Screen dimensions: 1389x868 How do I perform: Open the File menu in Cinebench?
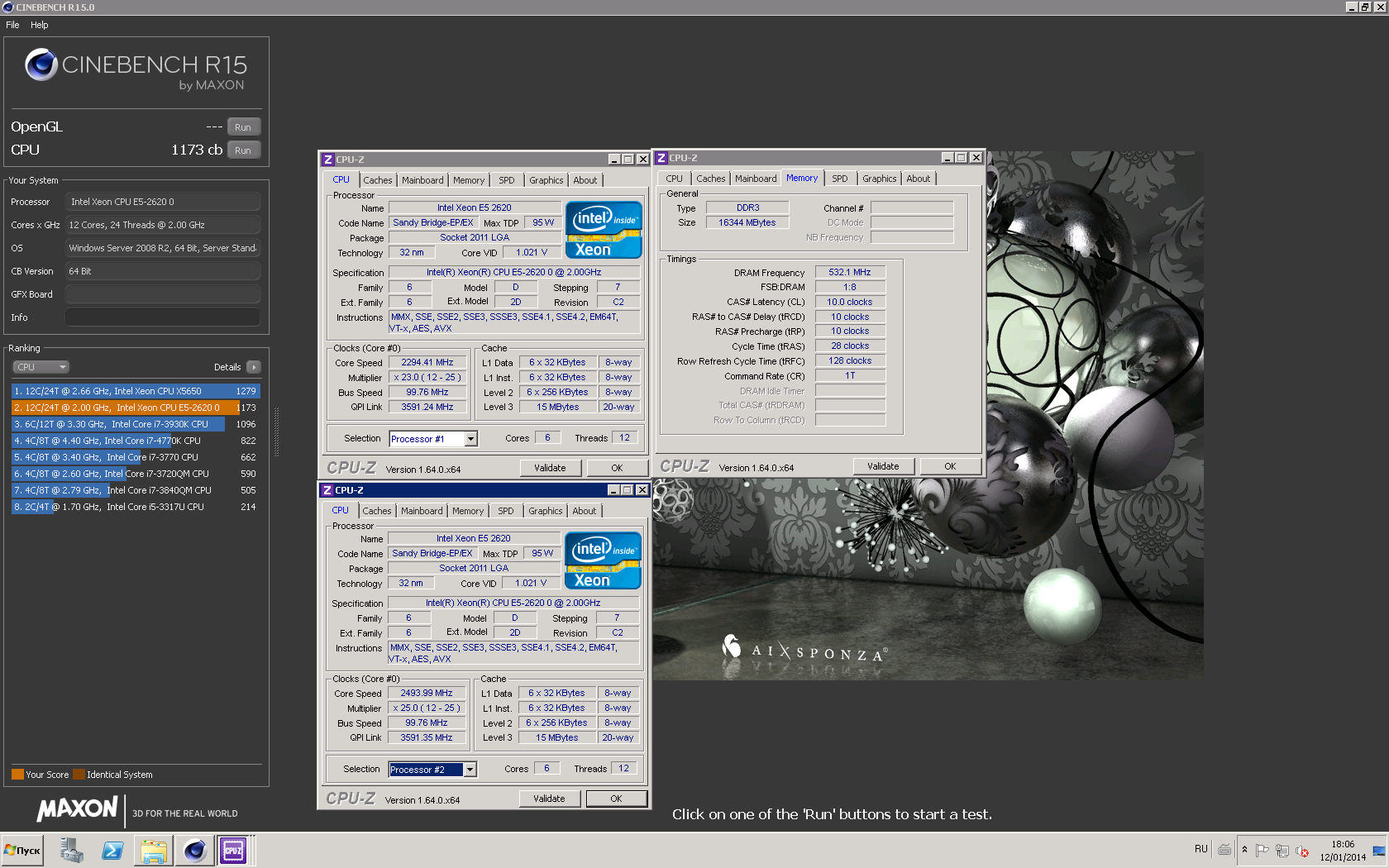point(12,25)
